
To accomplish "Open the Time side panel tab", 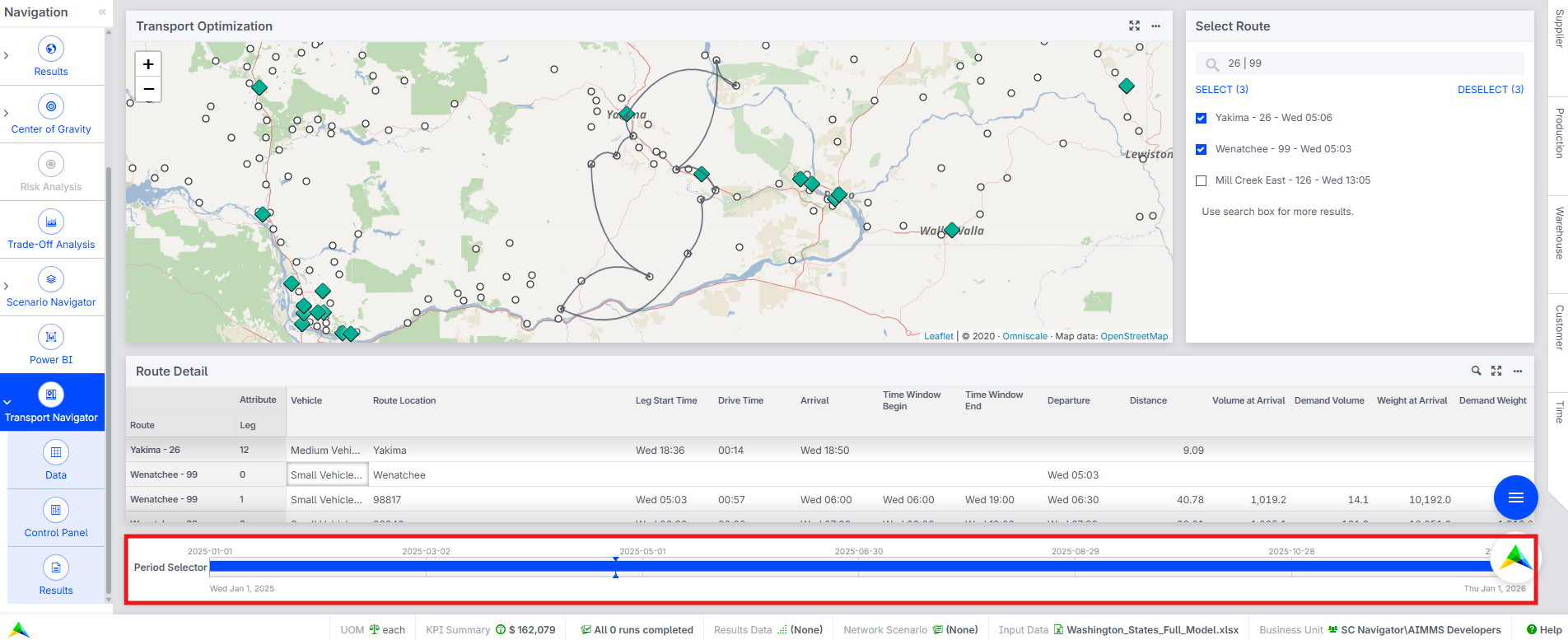I will [1558, 412].
